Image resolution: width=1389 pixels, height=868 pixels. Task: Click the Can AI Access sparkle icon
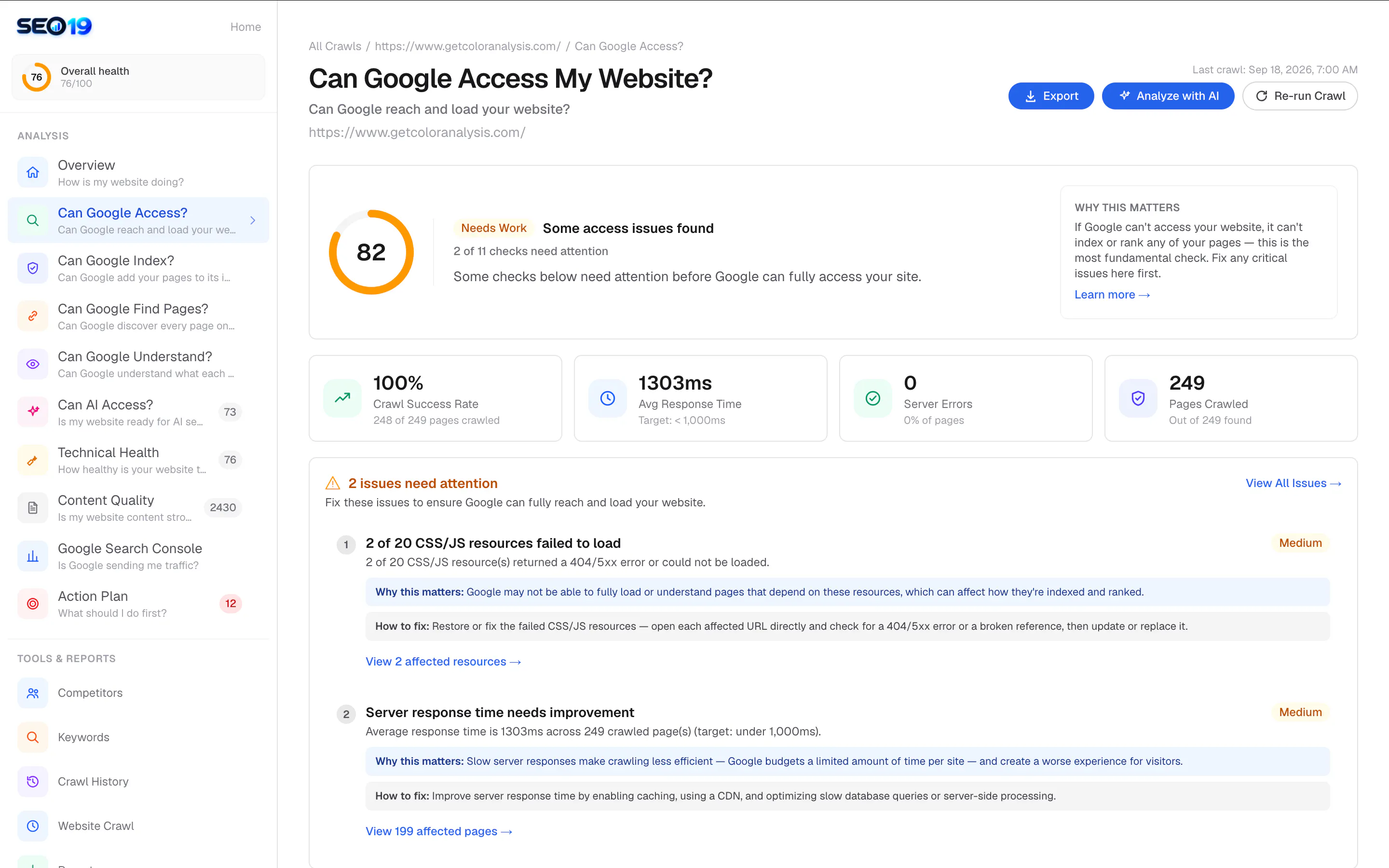pyautogui.click(x=33, y=412)
